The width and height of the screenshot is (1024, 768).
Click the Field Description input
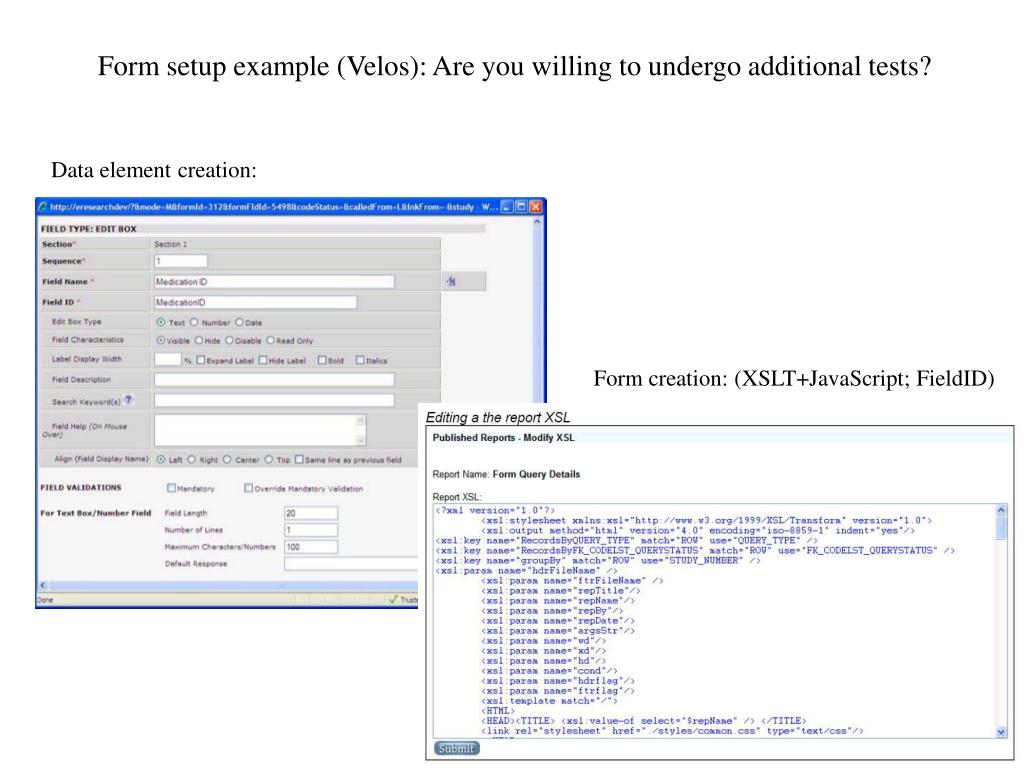[274, 379]
